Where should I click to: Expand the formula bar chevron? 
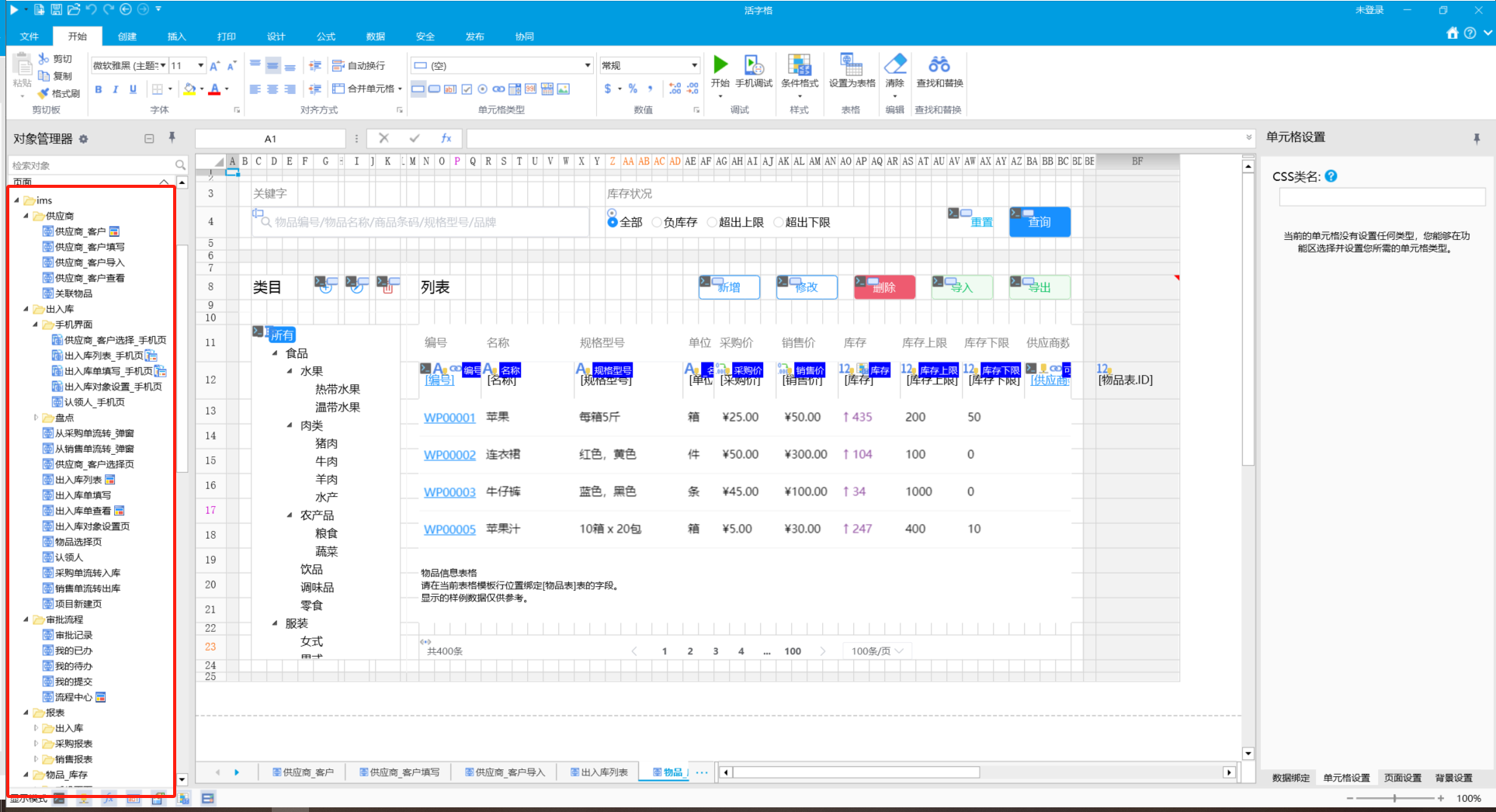click(1249, 137)
